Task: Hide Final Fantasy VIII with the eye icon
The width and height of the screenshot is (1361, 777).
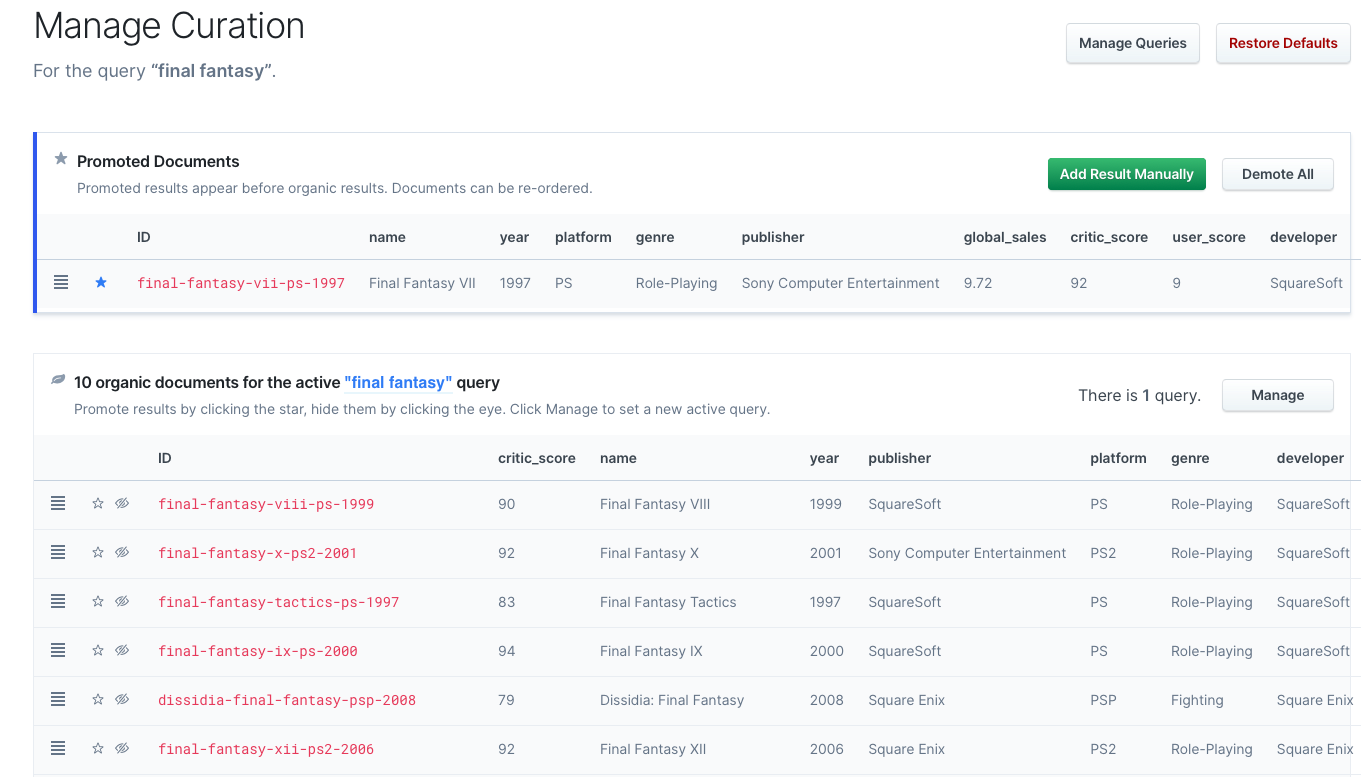Action: point(122,503)
